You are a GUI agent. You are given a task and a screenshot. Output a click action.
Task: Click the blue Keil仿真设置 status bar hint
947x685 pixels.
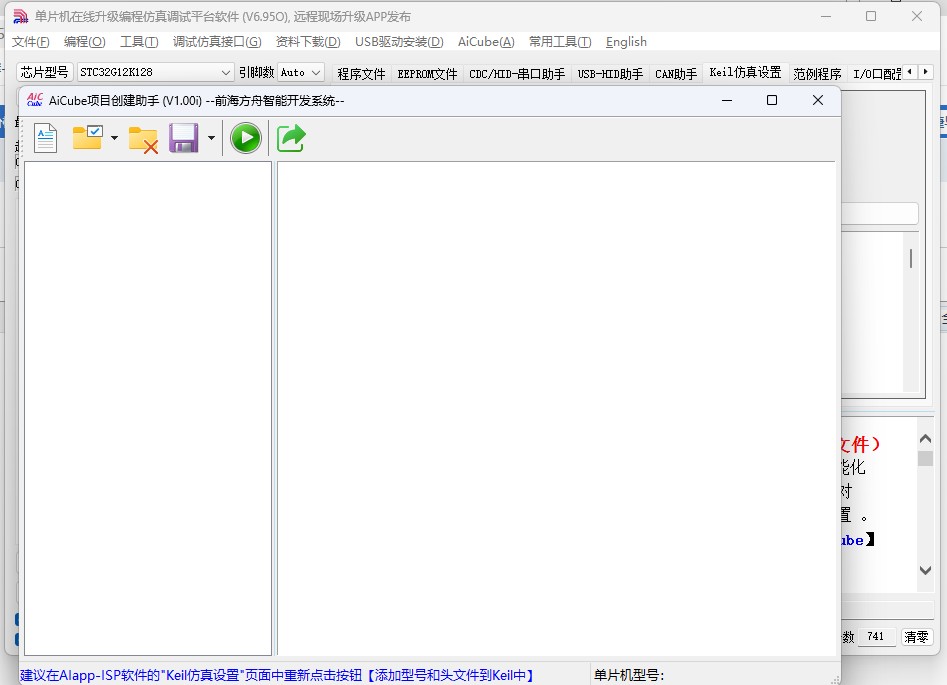(277, 675)
